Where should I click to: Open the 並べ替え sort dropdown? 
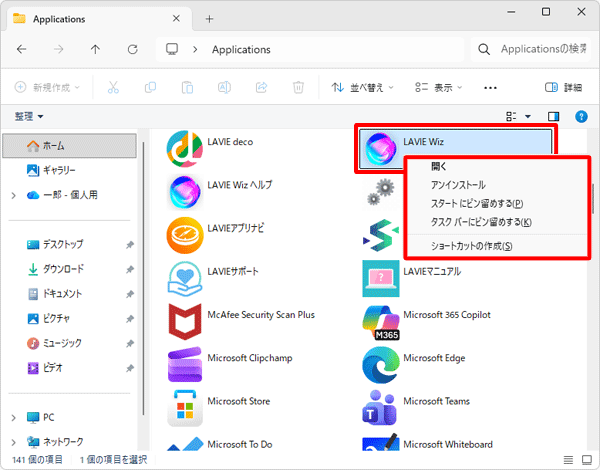click(x=362, y=88)
